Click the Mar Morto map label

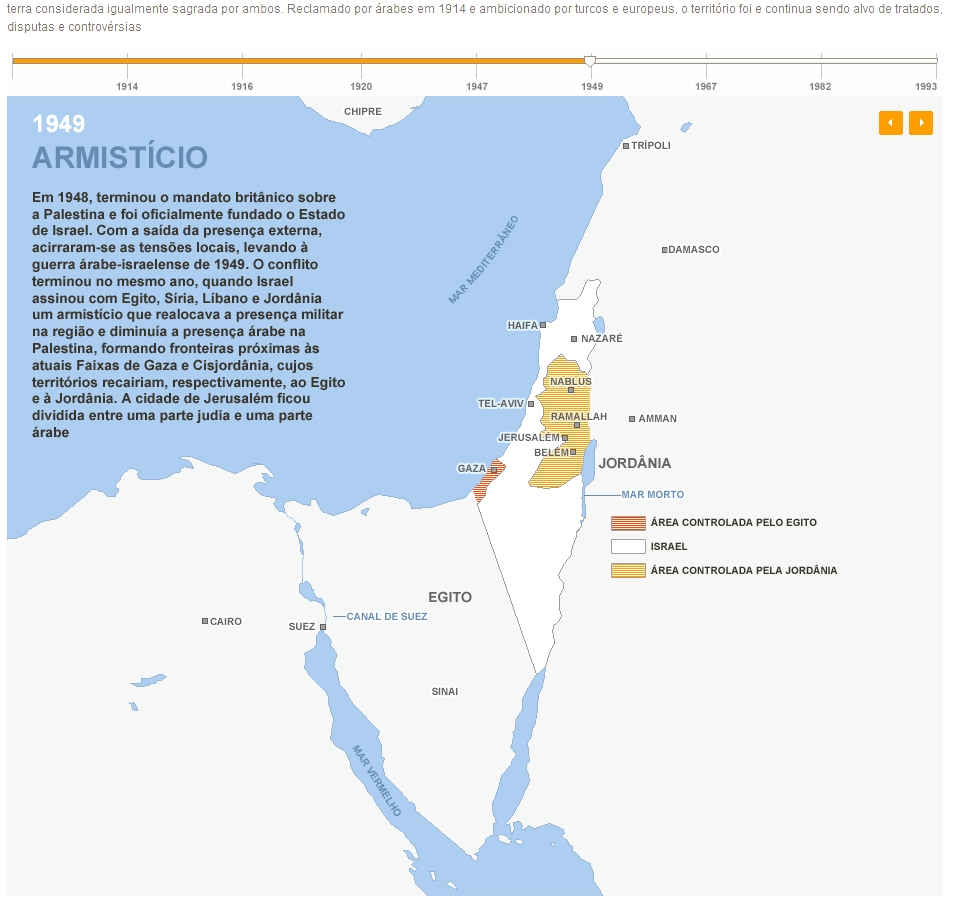pos(652,495)
